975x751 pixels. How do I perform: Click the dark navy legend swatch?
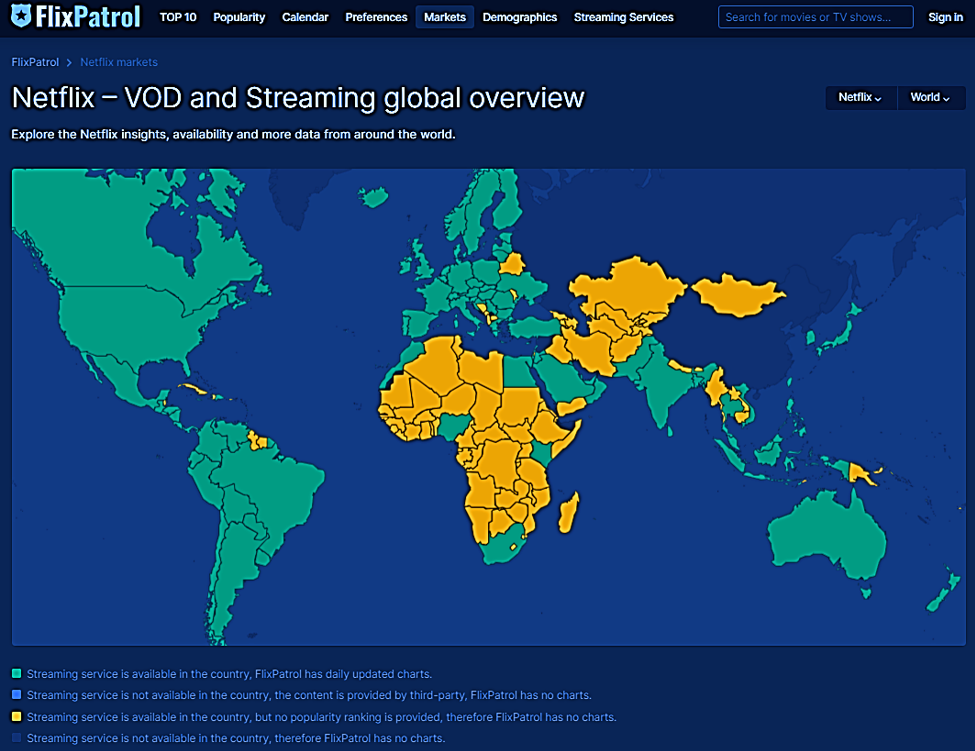(x=17, y=737)
